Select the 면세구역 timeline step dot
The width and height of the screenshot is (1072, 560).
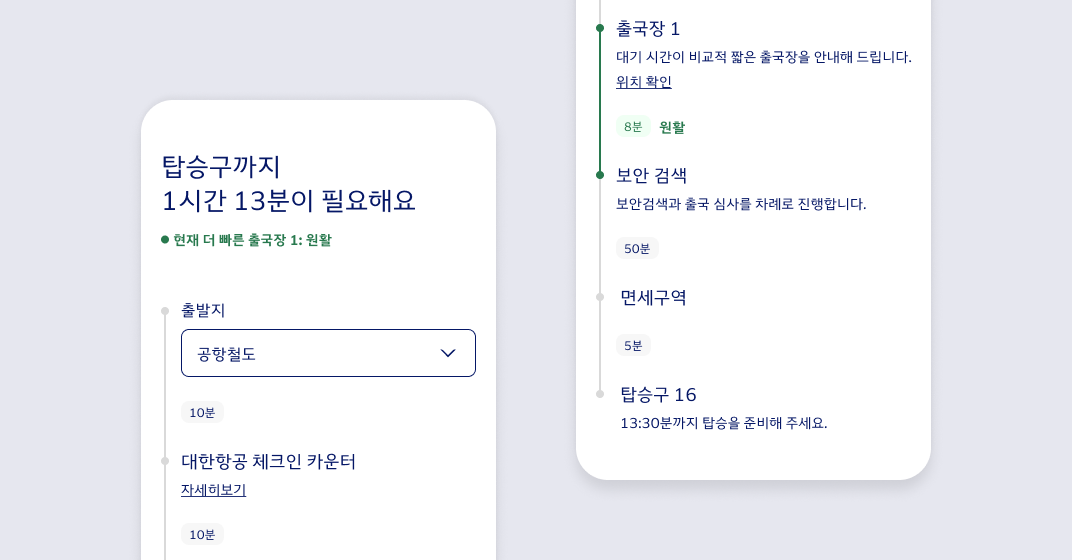pyautogui.click(x=600, y=297)
